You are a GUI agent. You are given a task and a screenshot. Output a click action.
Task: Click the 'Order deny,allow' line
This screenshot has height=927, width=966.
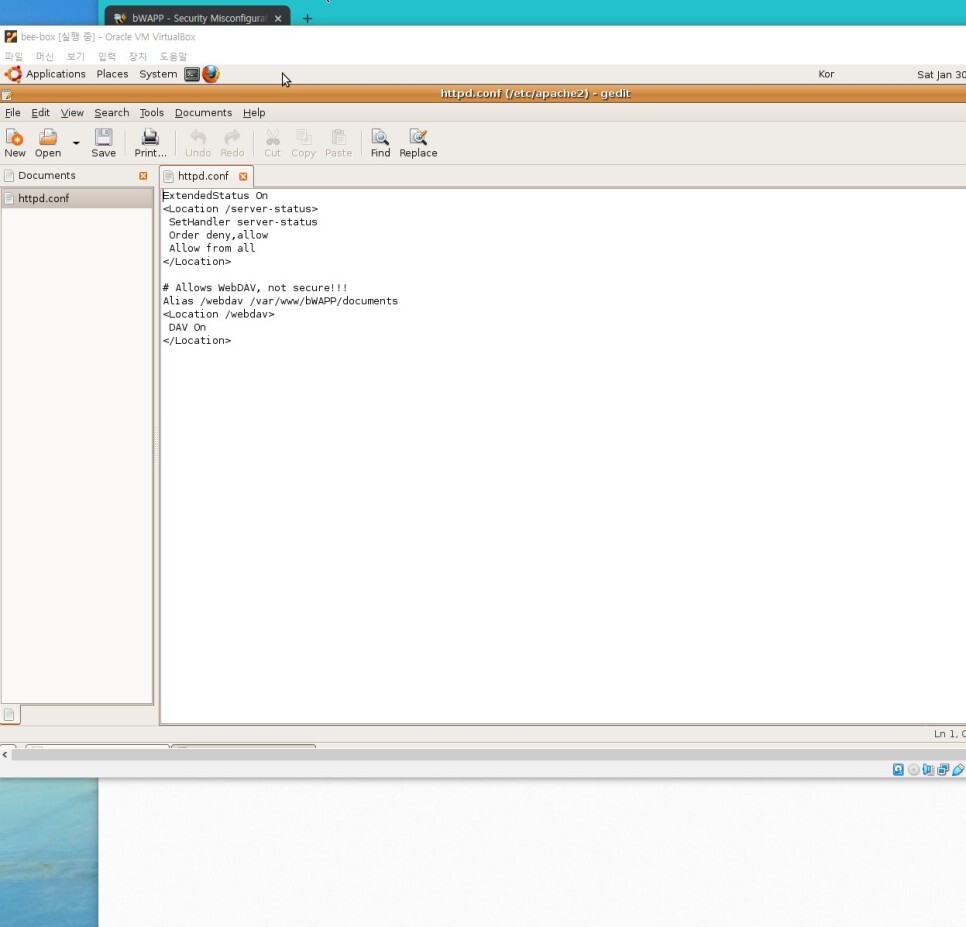click(x=218, y=235)
